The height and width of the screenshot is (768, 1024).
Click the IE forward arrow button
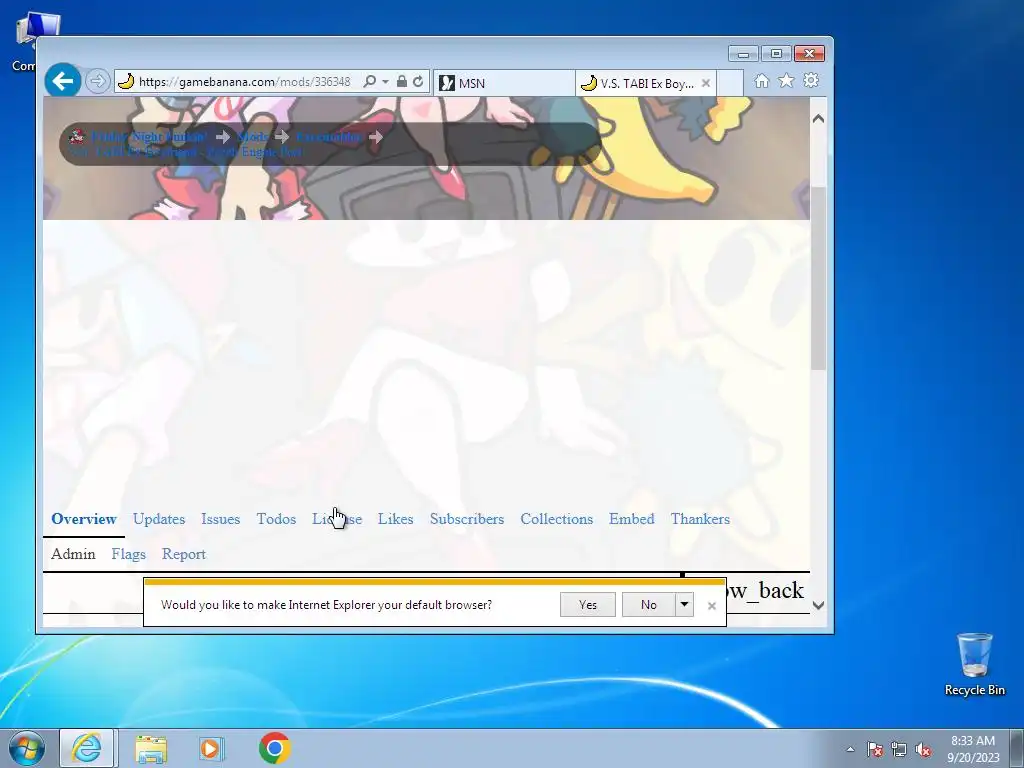pyautogui.click(x=97, y=81)
